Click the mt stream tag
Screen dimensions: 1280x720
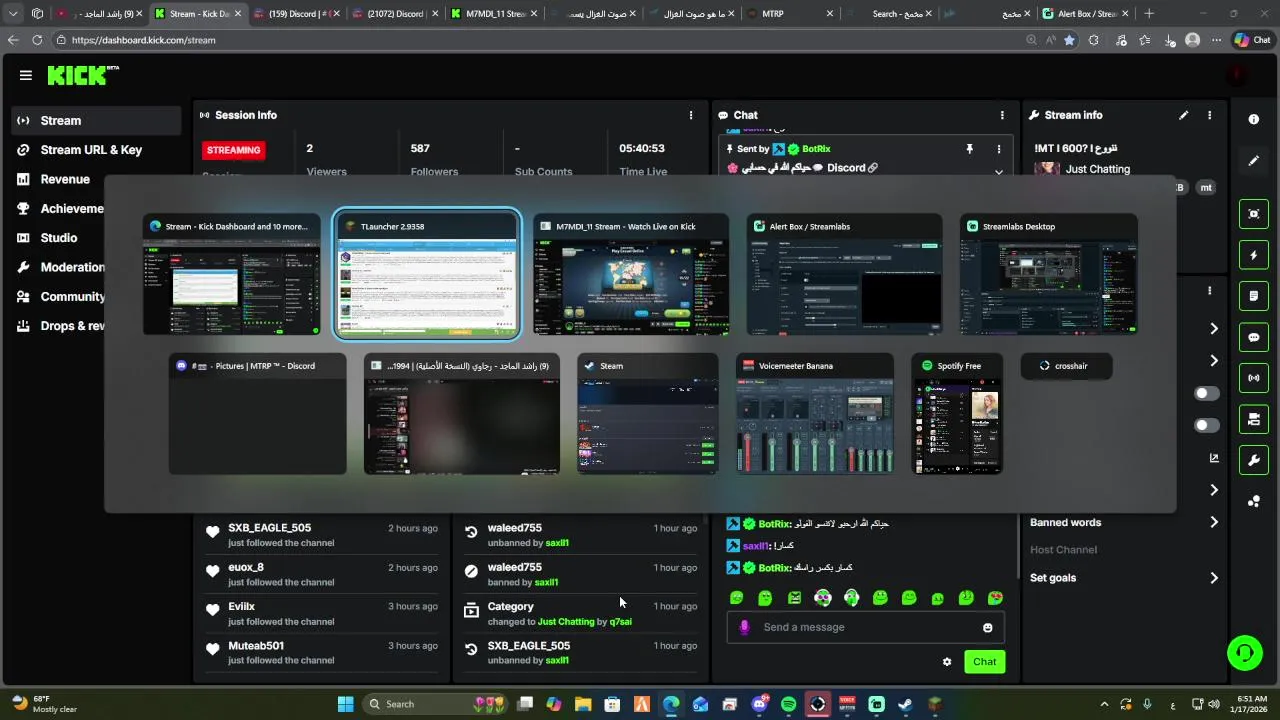[x=1206, y=188]
